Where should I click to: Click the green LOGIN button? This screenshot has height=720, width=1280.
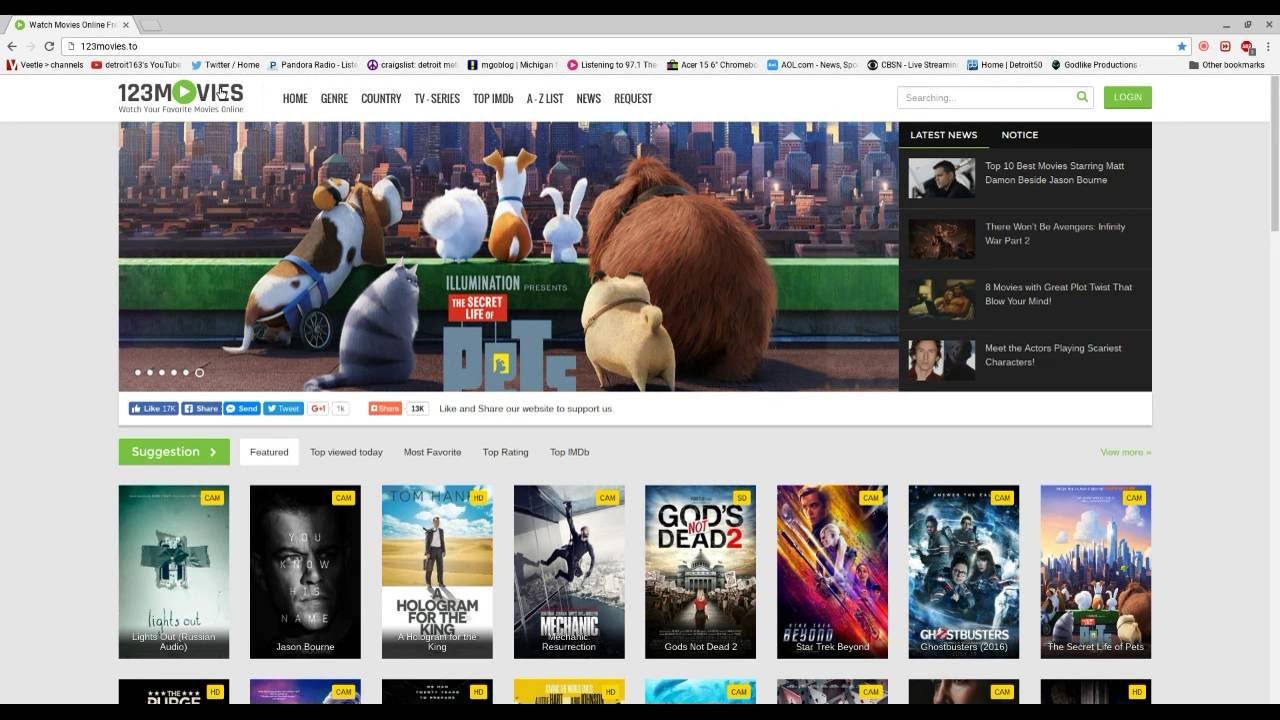(1128, 97)
